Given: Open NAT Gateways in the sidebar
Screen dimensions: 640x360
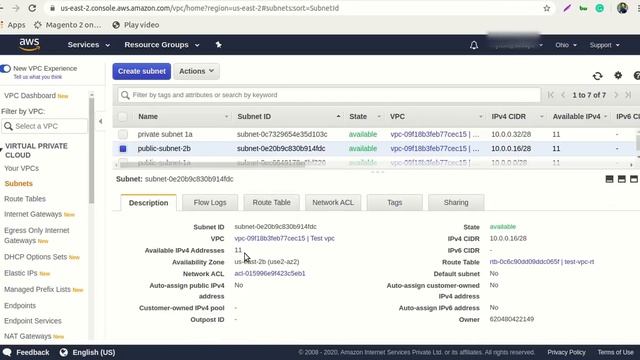Looking at the screenshot, I should pos(28,336).
